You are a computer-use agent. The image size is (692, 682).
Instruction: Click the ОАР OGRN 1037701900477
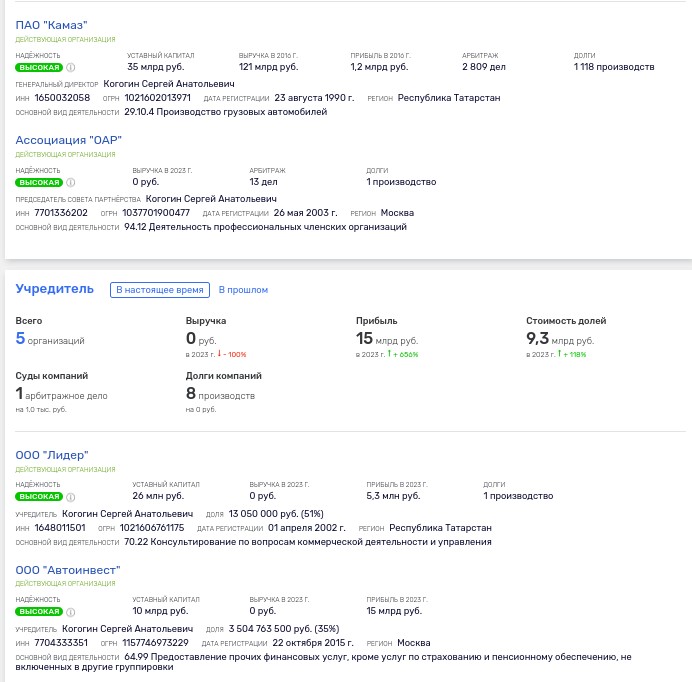pyautogui.click(x=156, y=213)
